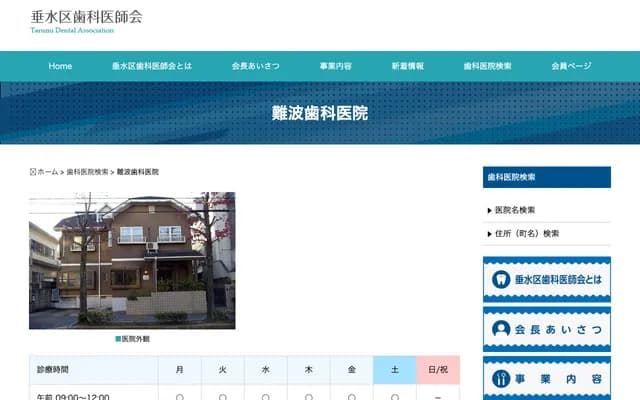Click the clinic exterior photo
Image resolution: width=640 pixels, height=400 pixels.
point(132,260)
